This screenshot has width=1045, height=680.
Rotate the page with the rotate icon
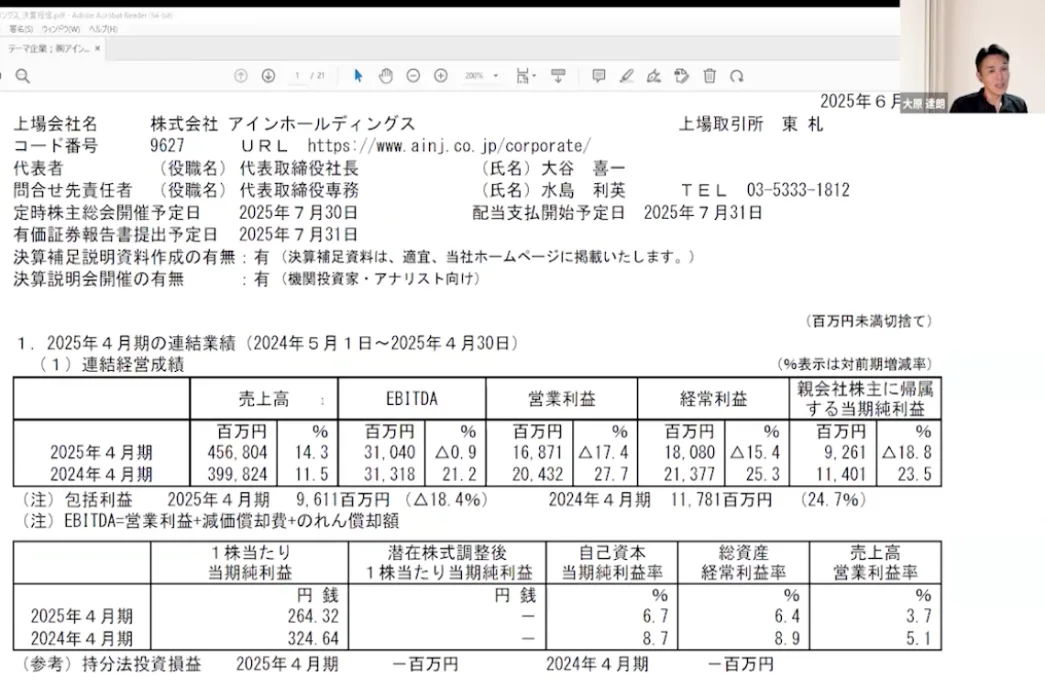click(736, 76)
